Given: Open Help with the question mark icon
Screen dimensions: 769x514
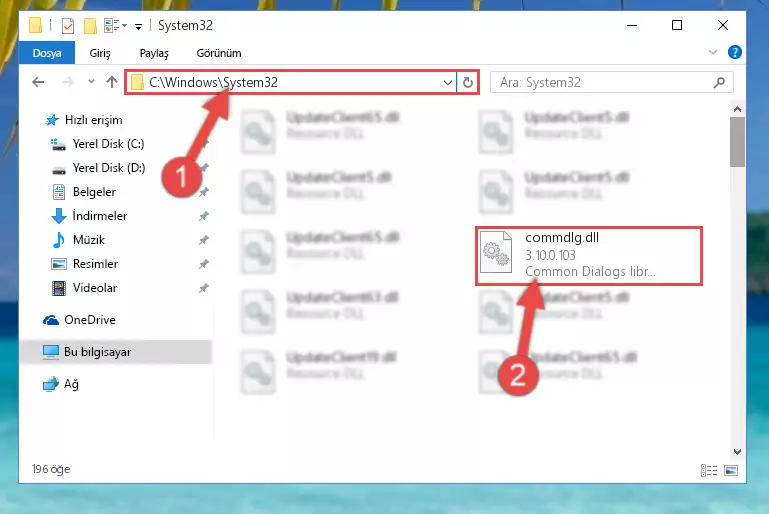Looking at the screenshot, I should click(x=734, y=52).
